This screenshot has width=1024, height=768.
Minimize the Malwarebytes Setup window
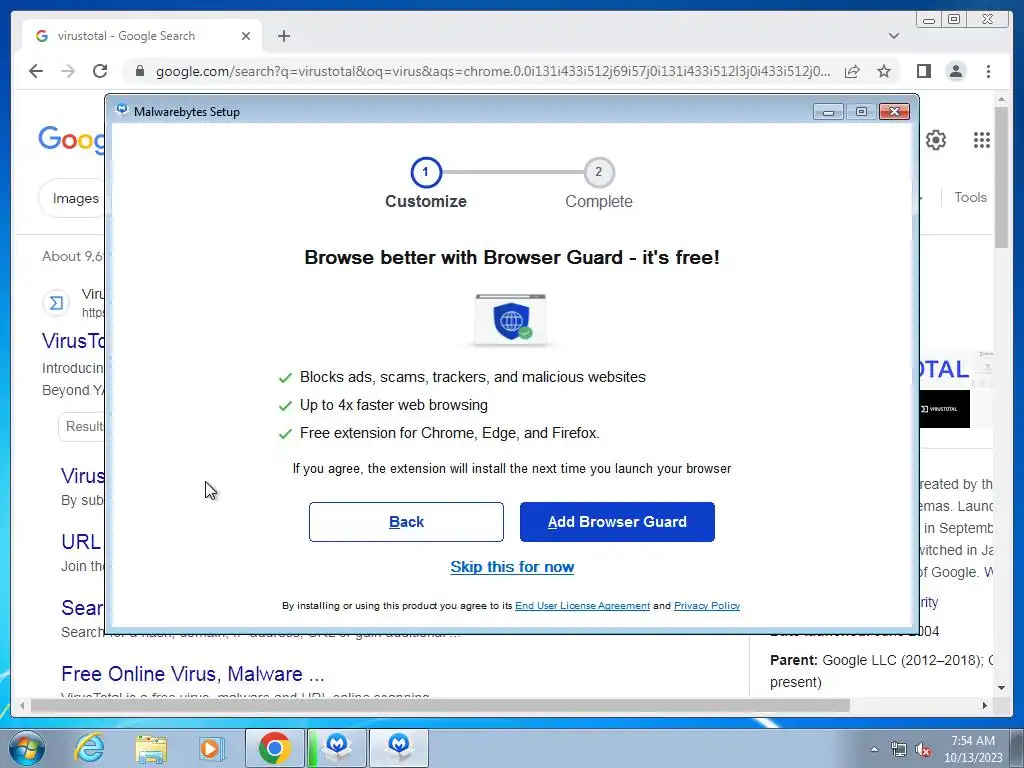point(828,112)
